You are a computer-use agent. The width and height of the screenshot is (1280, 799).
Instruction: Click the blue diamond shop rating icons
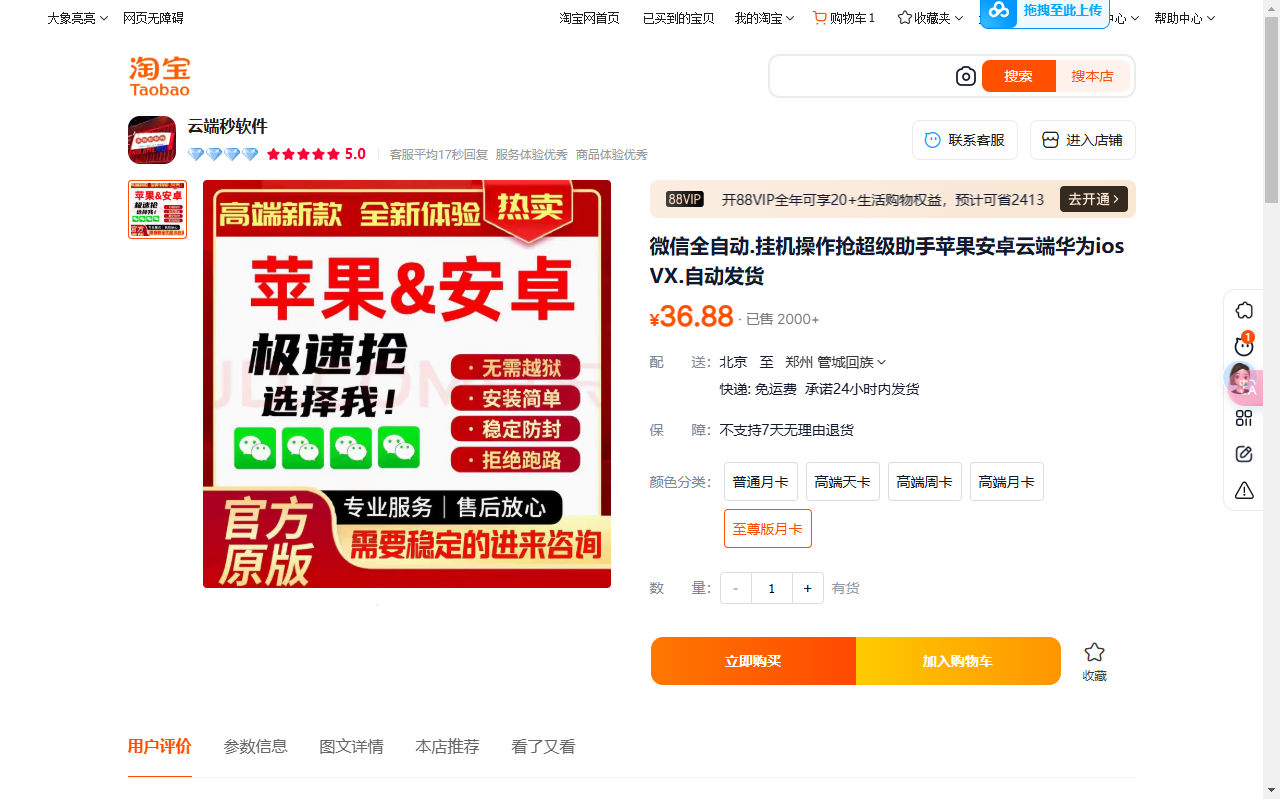pyautogui.click(x=223, y=155)
